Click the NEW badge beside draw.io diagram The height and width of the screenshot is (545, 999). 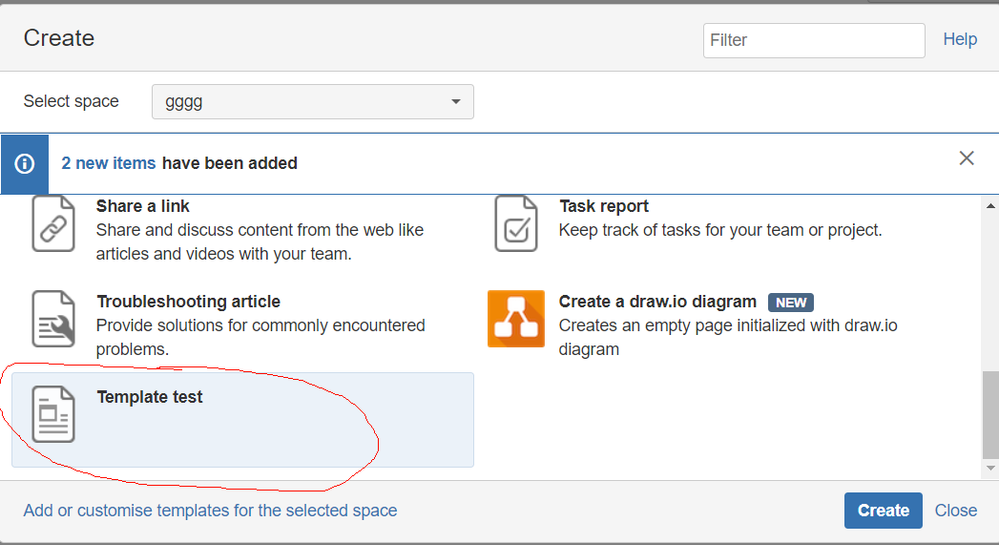click(x=791, y=302)
